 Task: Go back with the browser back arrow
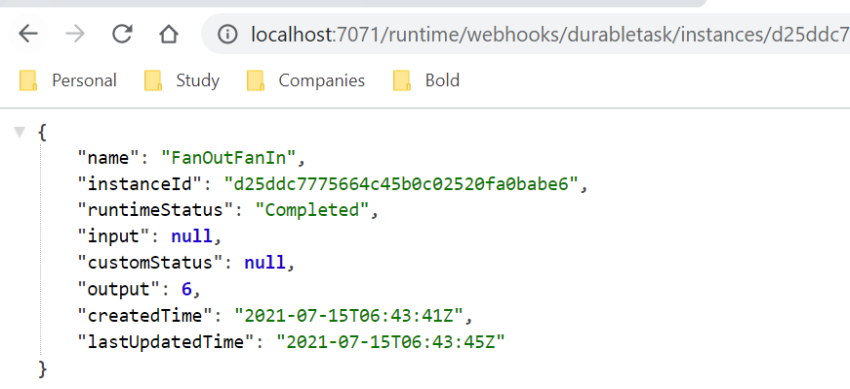(x=28, y=35)
